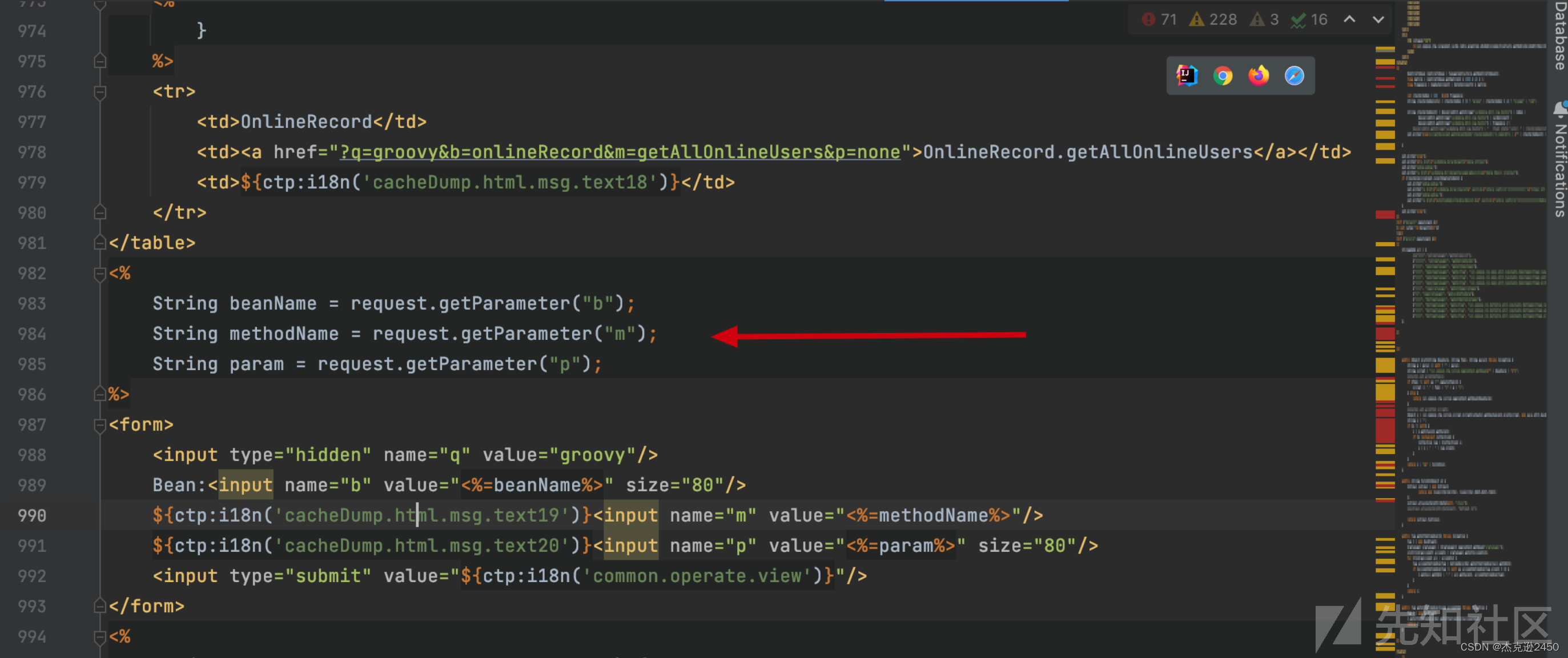This screenshot has width=1568, height=658.
Task: Click line number 978 in the gutter
Action: click(31, 152)
